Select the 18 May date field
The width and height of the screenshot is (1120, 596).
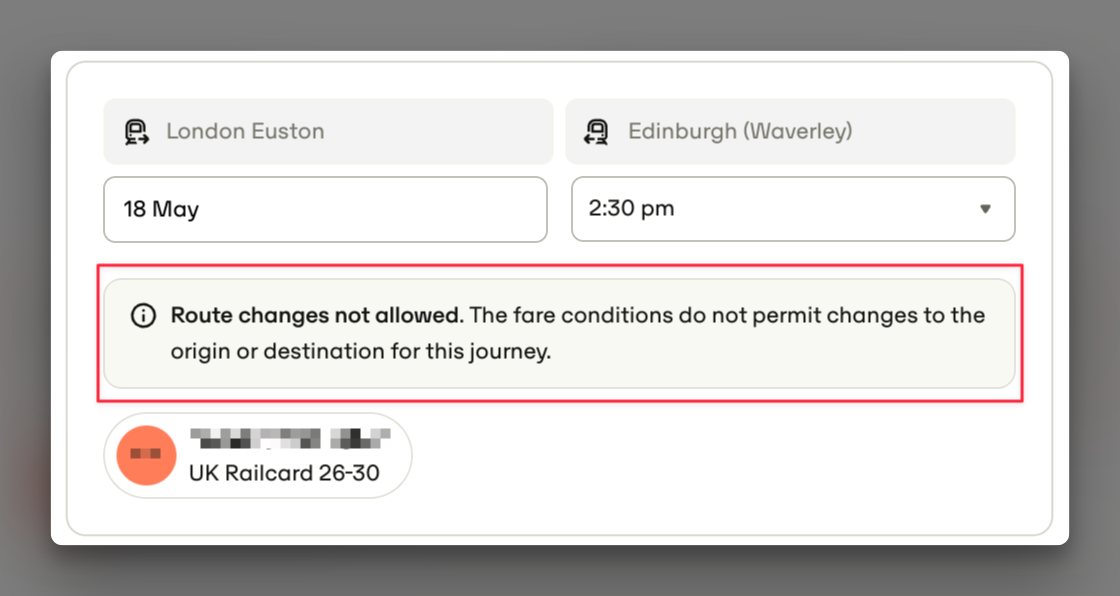tap(326, 209)
